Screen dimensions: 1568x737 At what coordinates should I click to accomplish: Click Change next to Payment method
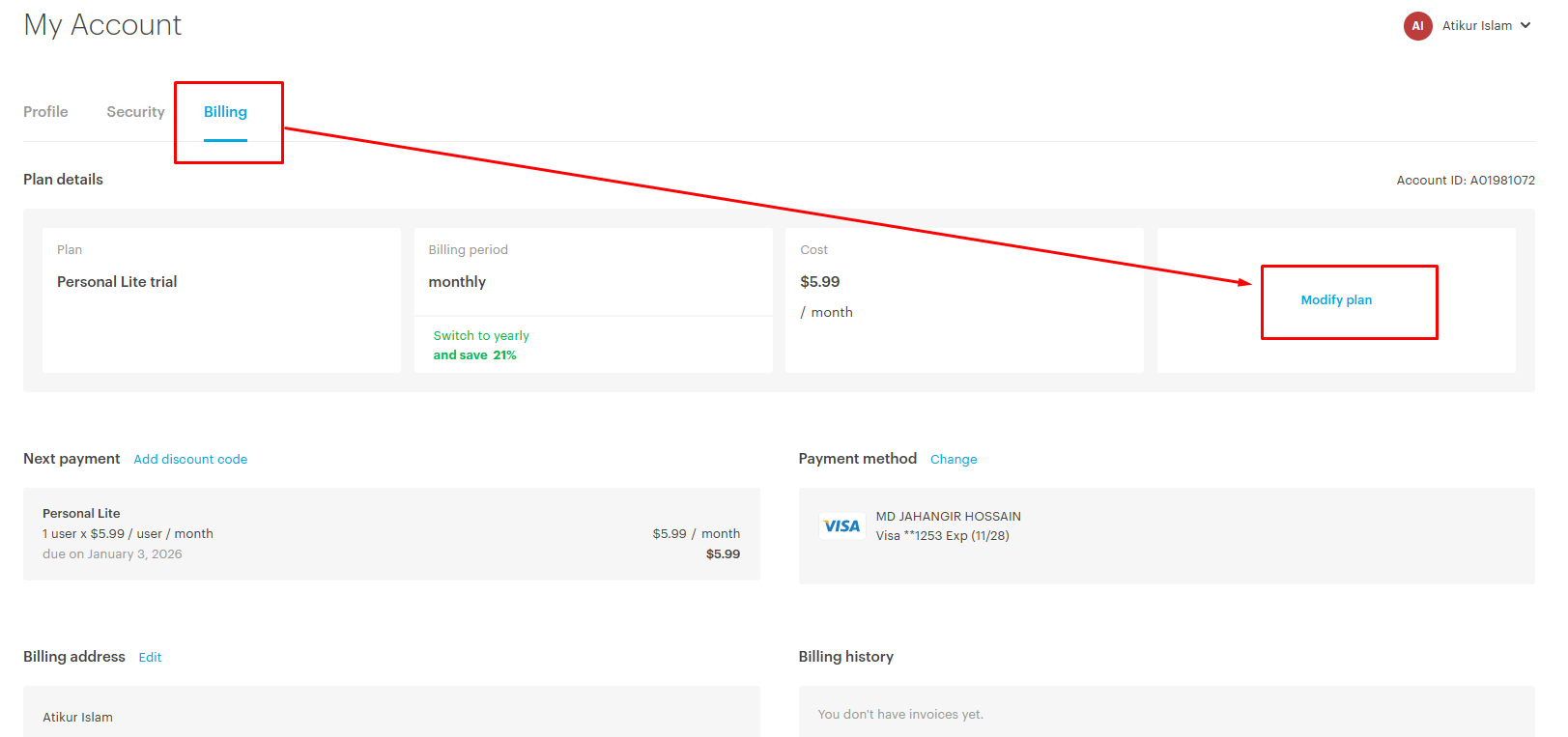pos(954,460)
